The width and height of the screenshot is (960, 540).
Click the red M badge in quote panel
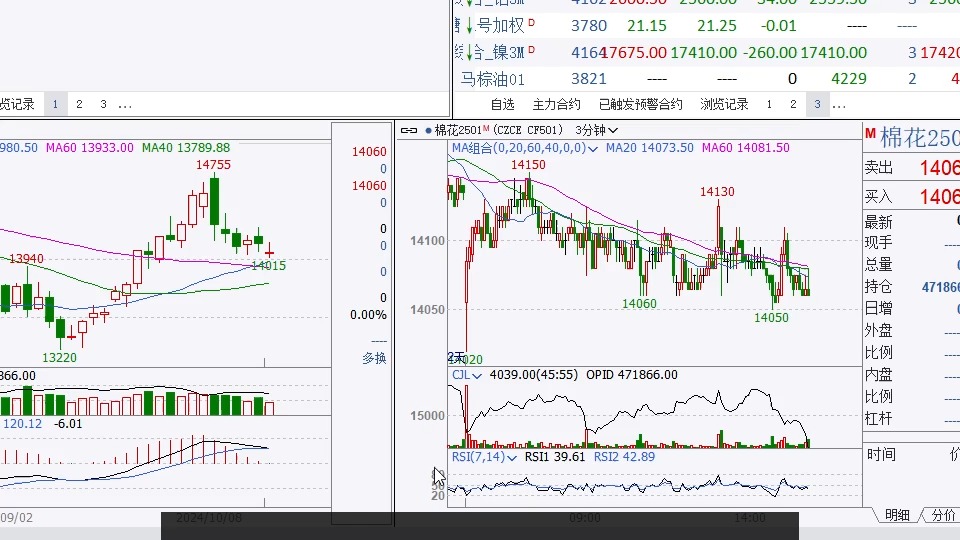[x=870, y=135]
